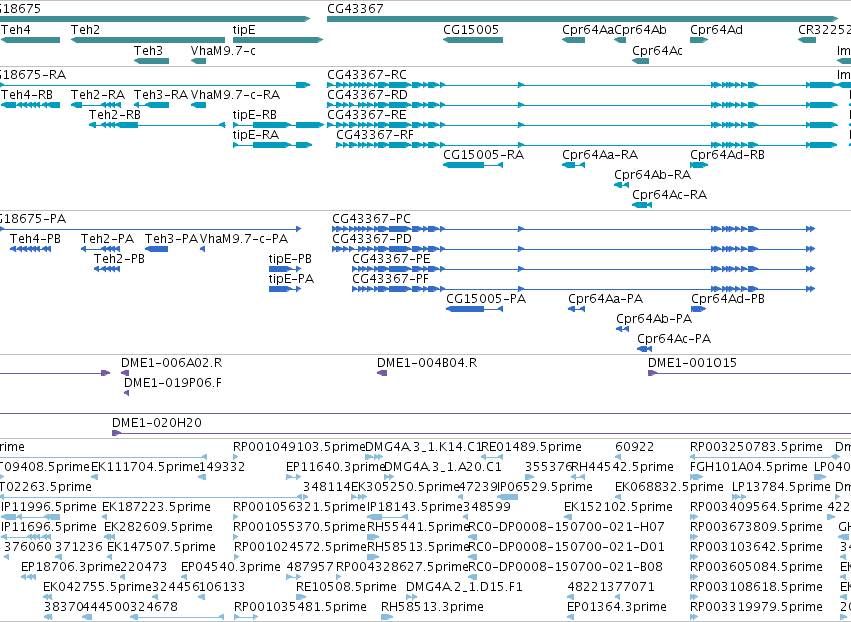851x622 pixels.
Task: Click EST IP11996.5prime
Action: (30, 517)
